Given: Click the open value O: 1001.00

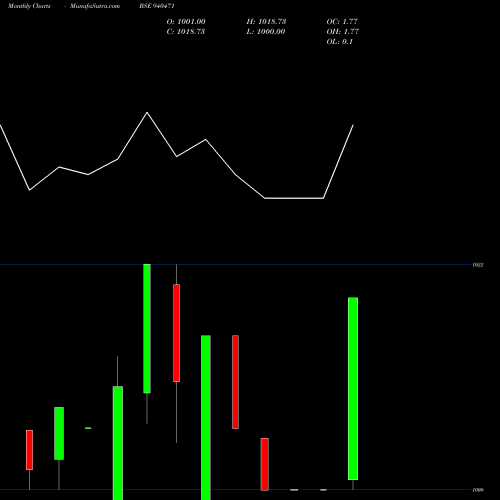Looking at the screenshot, I should (x=186, y=22).
